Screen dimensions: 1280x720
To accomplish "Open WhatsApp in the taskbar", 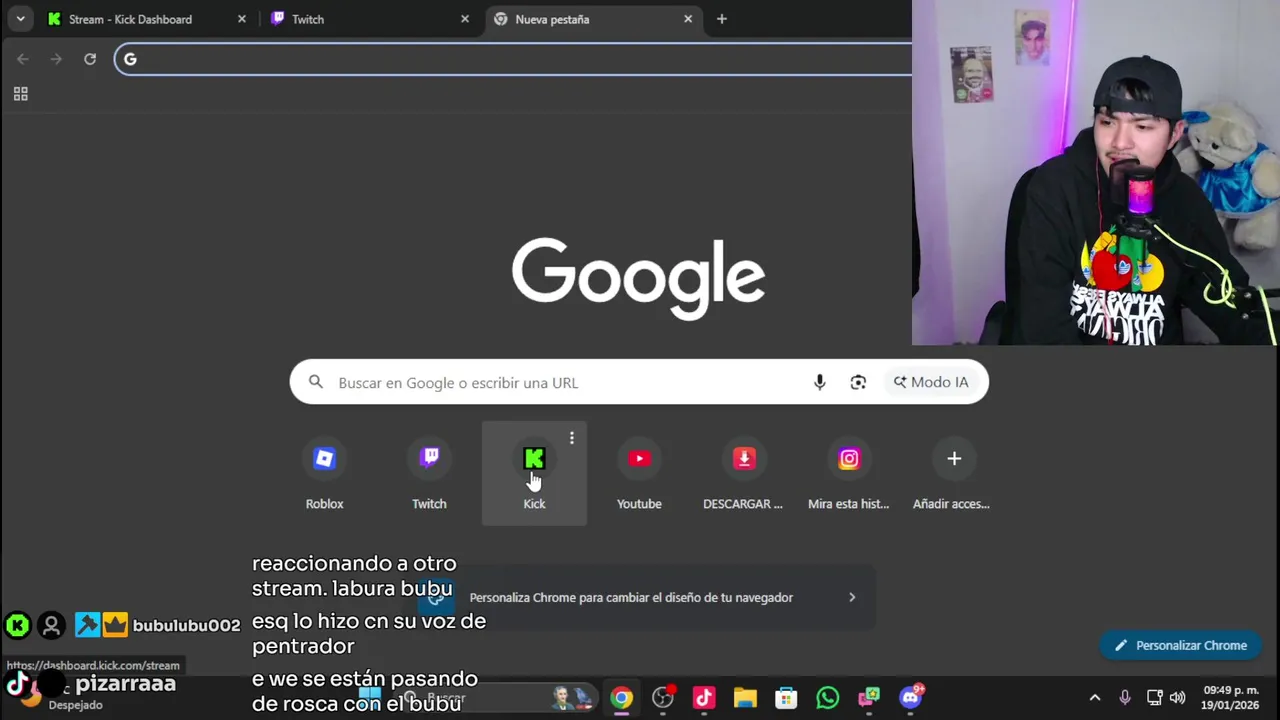I will pyautogui.click(x=827, y=698).
